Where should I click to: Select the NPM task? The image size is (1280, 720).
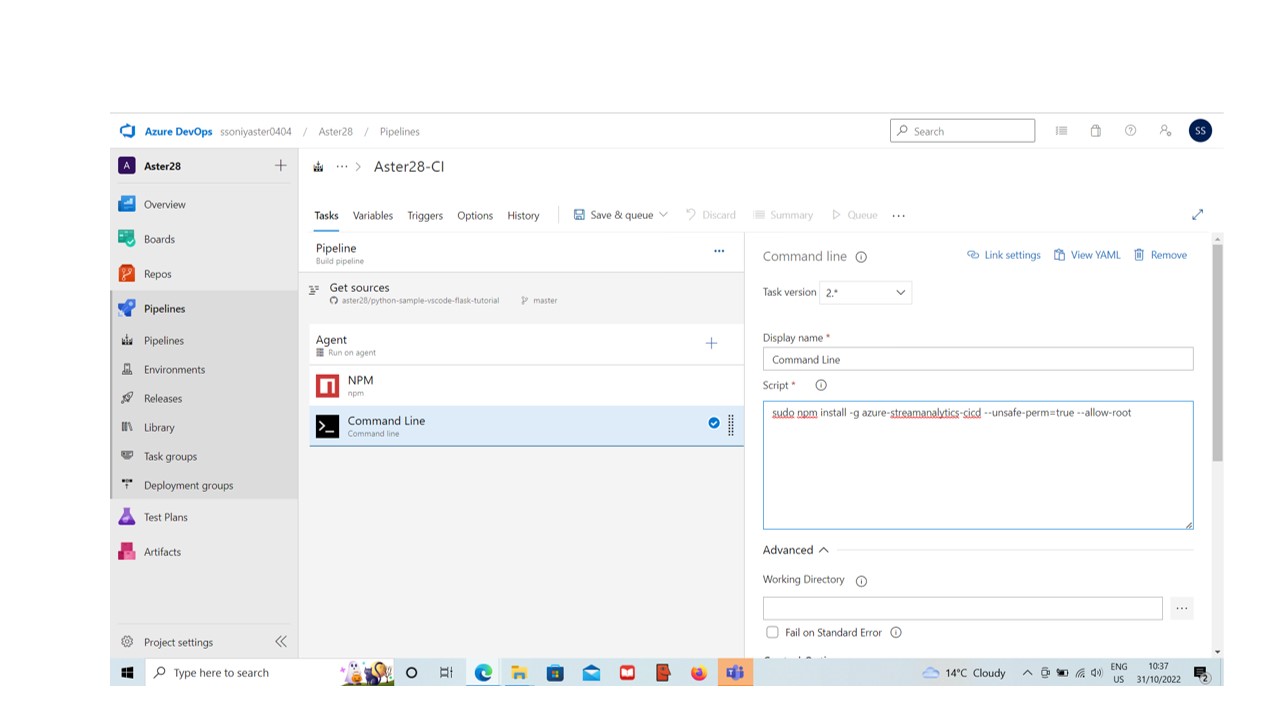(x=526, y=385)
